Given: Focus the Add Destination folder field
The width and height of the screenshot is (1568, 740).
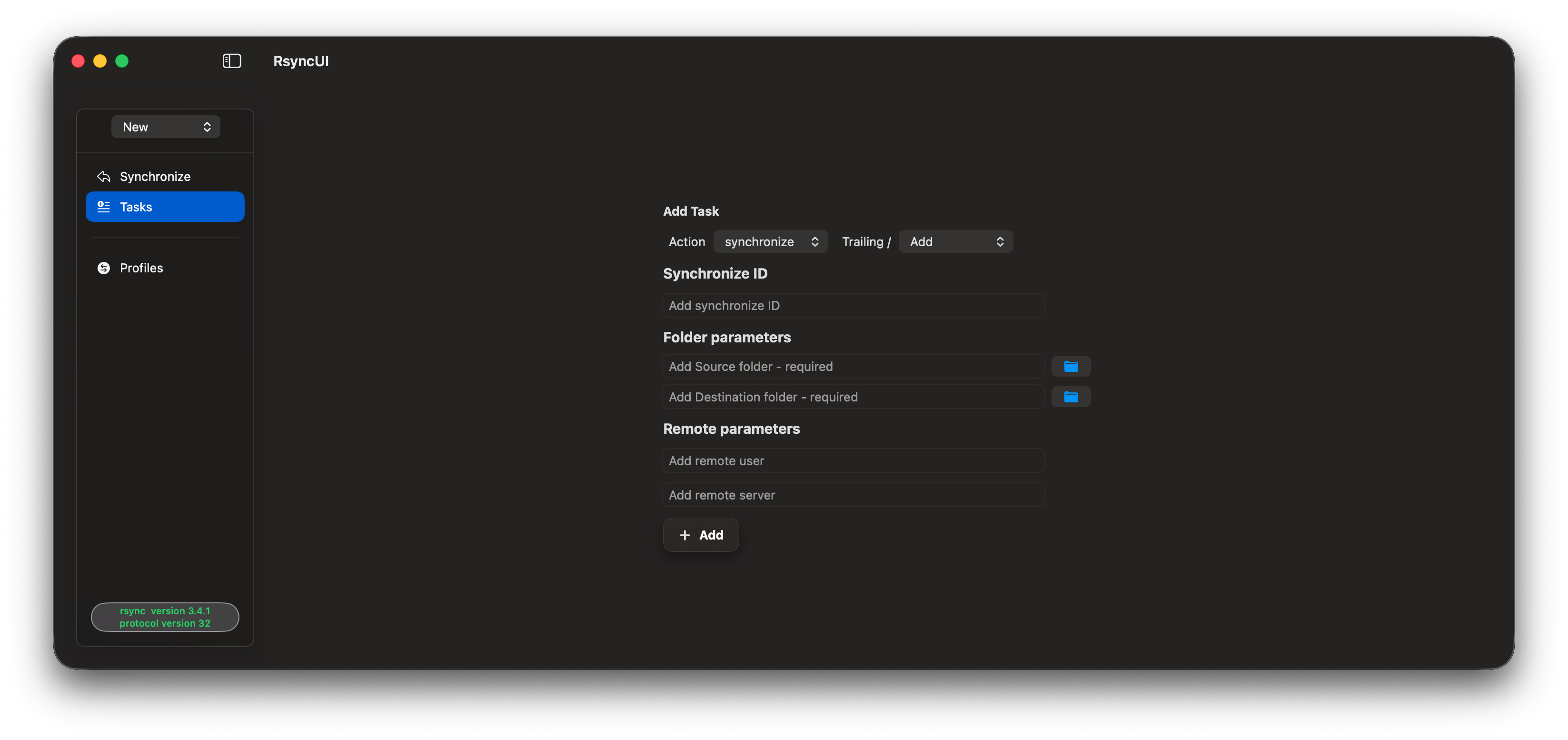Looking at the screenshot, I should (x=853, y=397).
